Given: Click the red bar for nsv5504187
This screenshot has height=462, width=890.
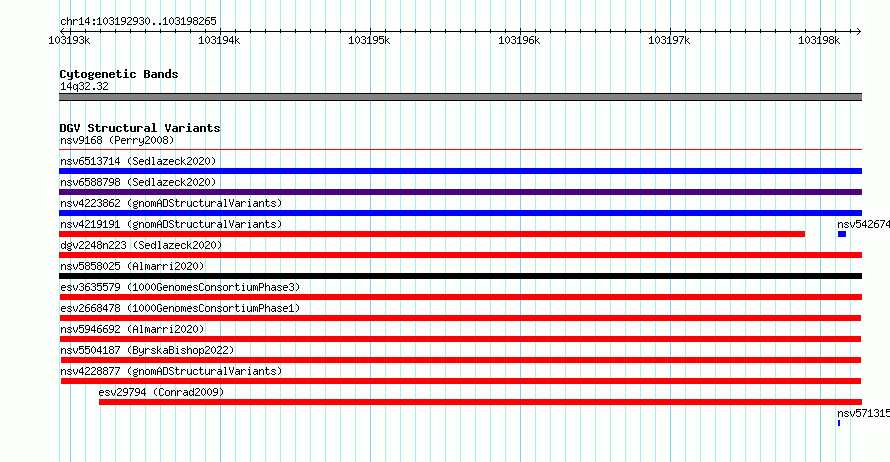Looking at the screenshot, I should coord(461,360).
